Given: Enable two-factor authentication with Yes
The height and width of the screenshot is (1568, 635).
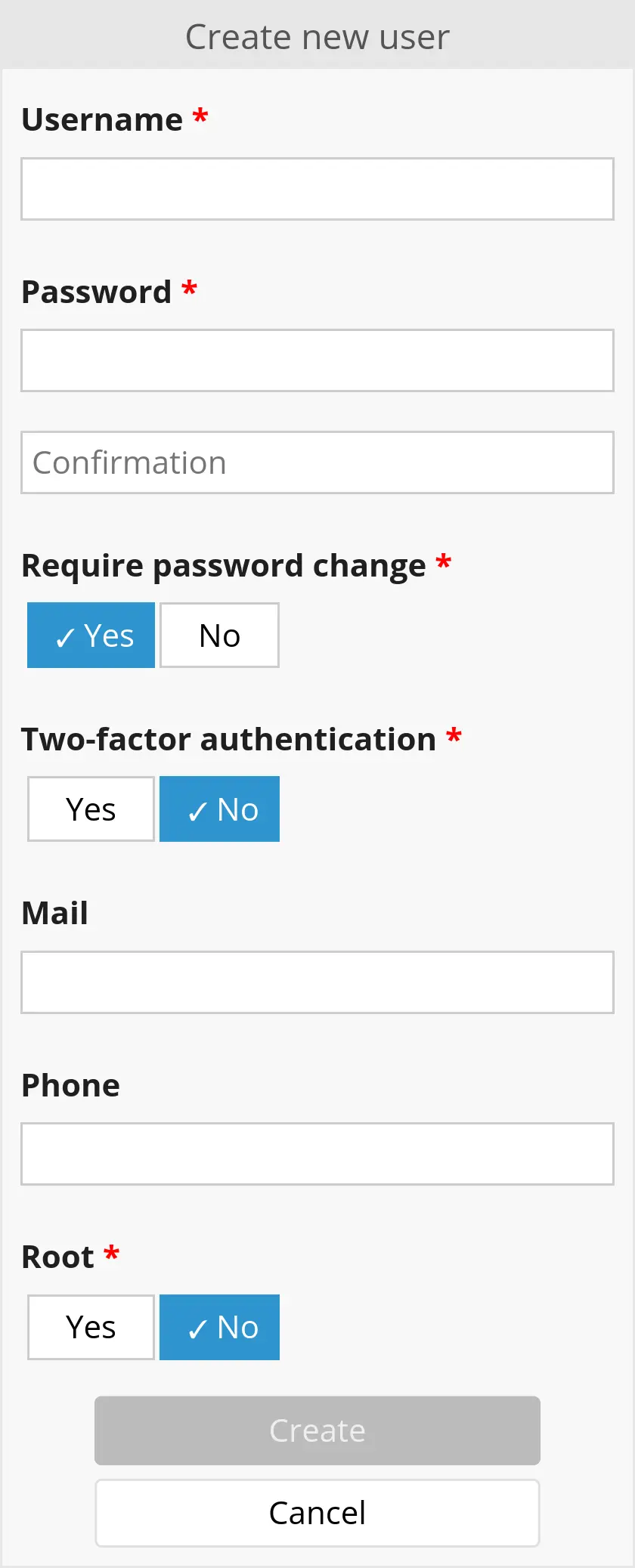Looking at the screenshot, I should [x=91, y=809].
